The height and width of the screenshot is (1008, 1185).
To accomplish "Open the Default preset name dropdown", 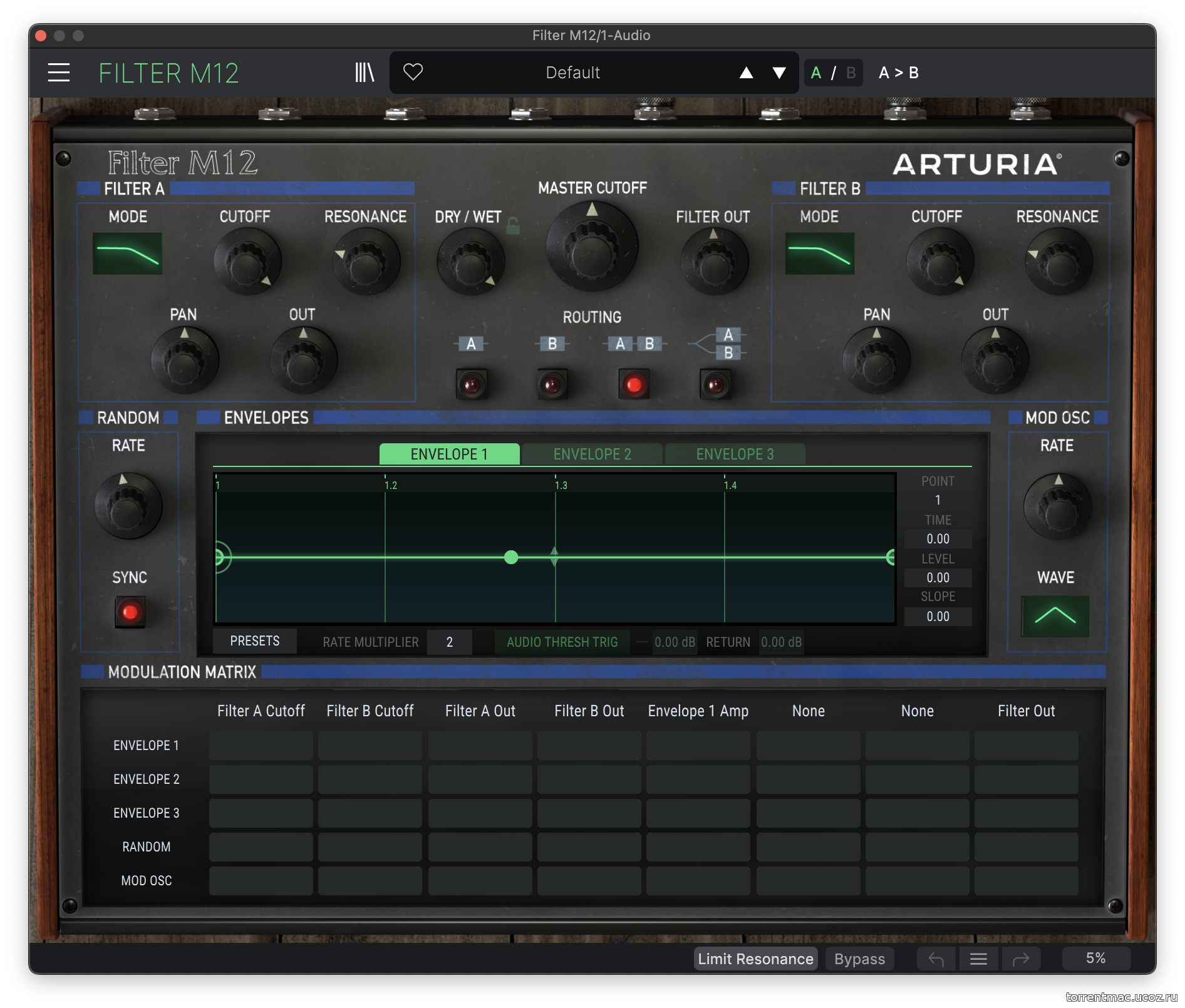I will click(x=572, y=73).
